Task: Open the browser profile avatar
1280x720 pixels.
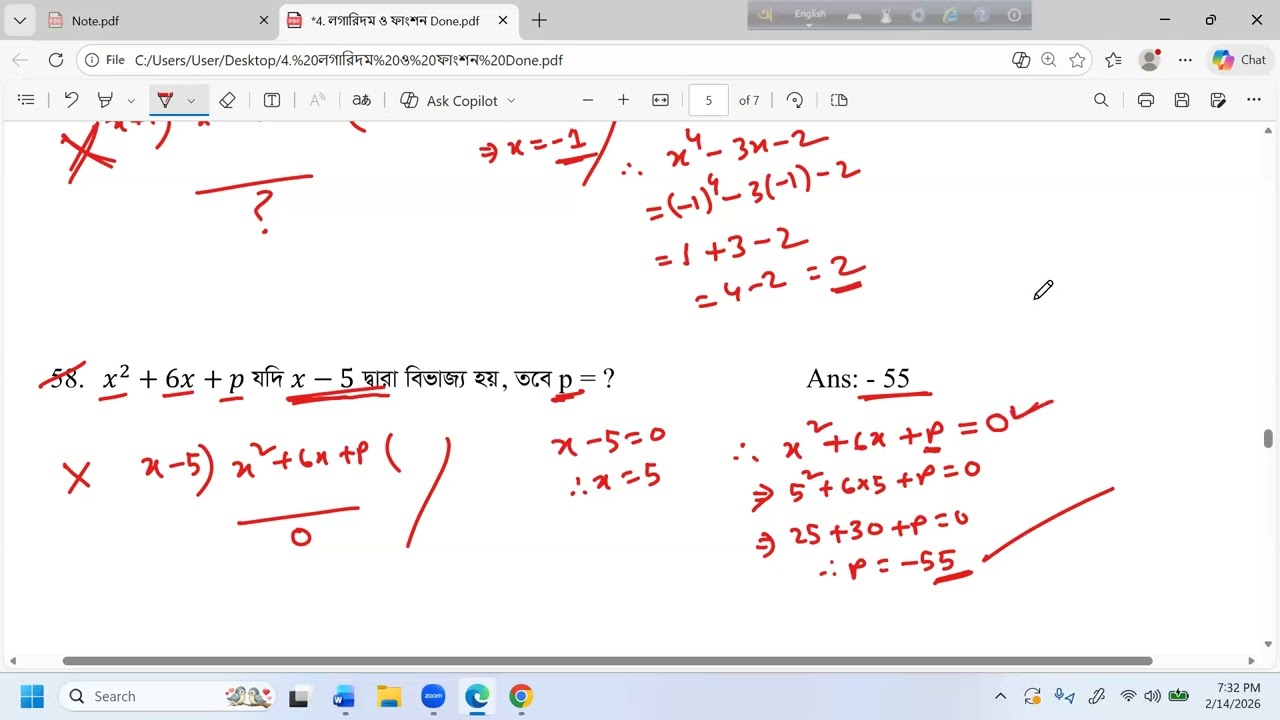Action: [1149, 60]
